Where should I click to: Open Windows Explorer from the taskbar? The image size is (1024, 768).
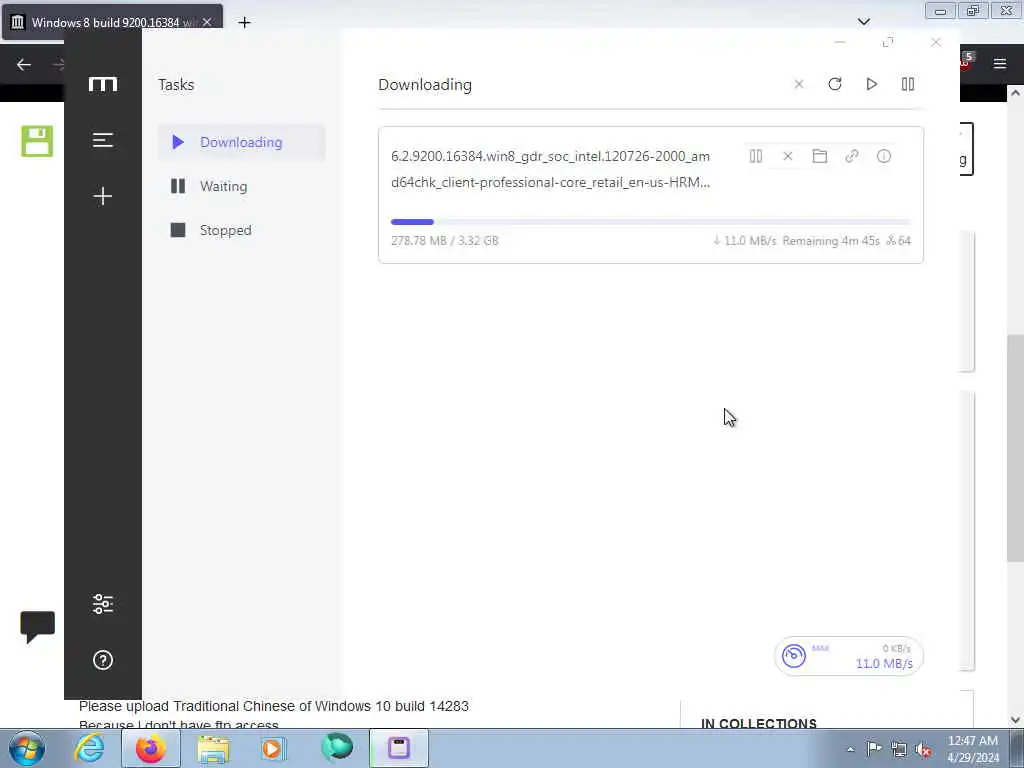(x=213, y=749)
